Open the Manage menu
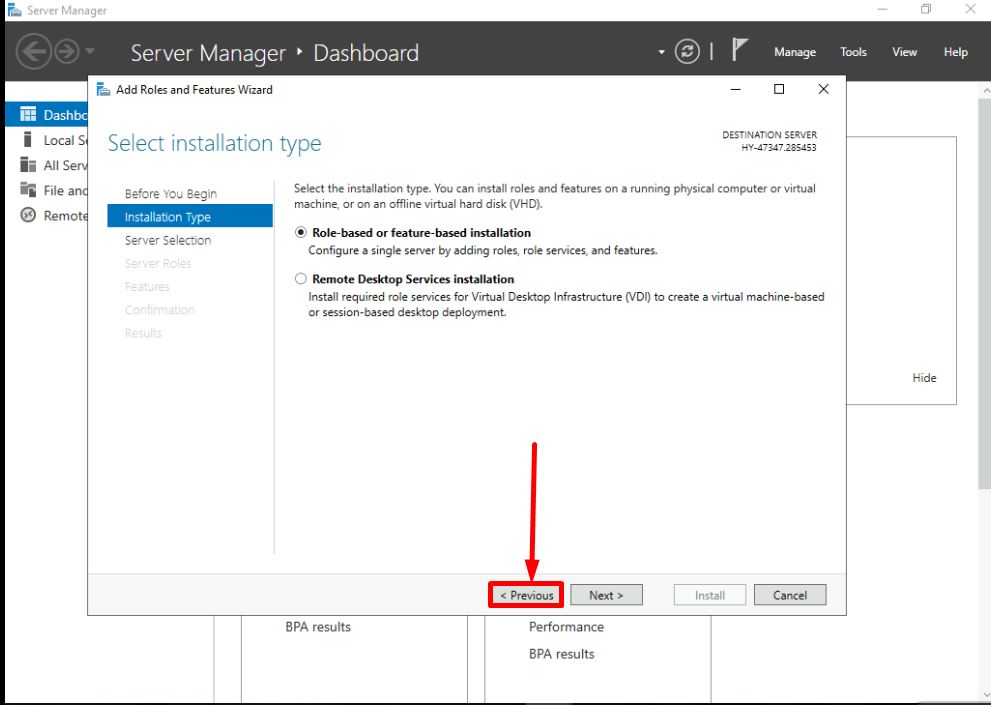 coord(794,52)
